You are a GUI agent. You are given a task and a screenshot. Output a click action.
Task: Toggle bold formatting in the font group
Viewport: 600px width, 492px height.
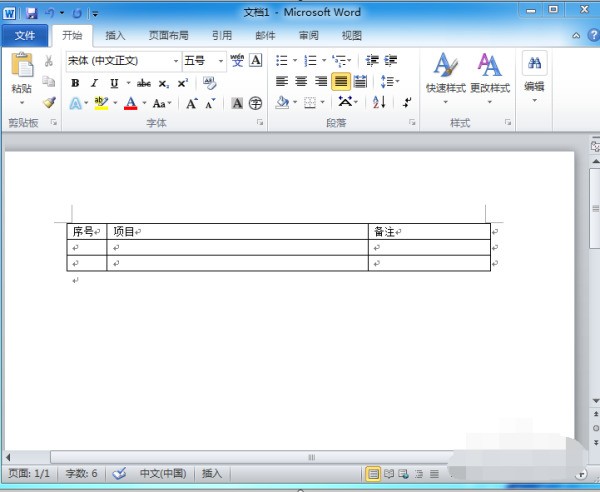click(75, 83)
